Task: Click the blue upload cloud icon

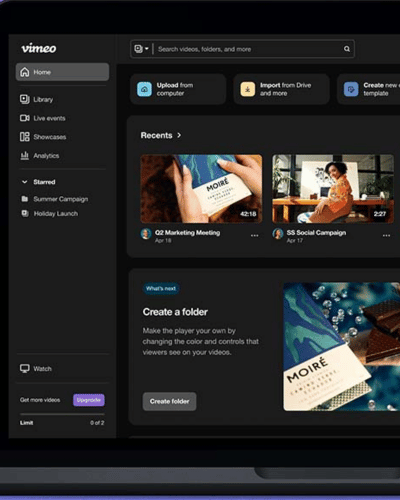Action: (144, 89)
